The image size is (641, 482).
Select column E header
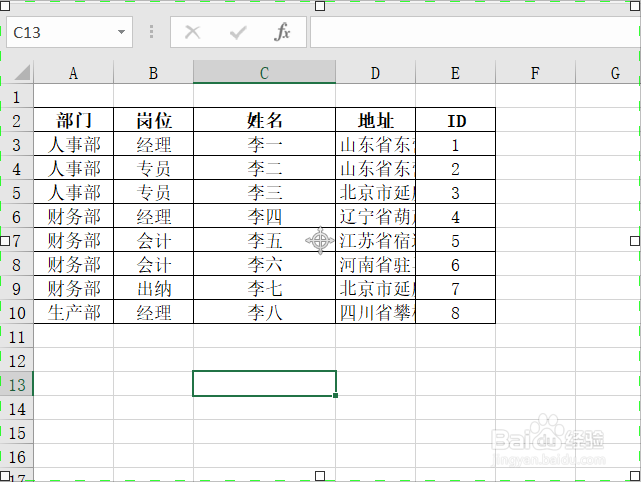click(x=455, y=73)
